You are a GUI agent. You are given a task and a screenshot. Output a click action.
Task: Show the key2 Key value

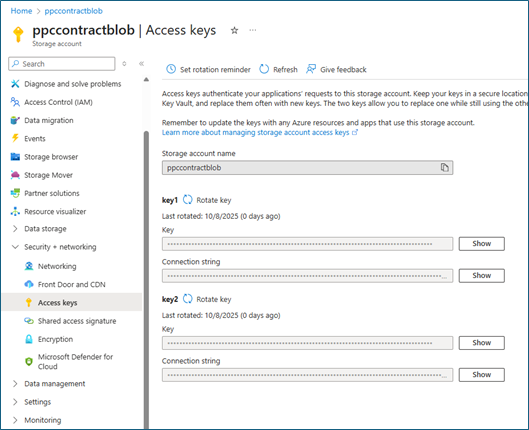pyautogui.click(x=481, y=343)
